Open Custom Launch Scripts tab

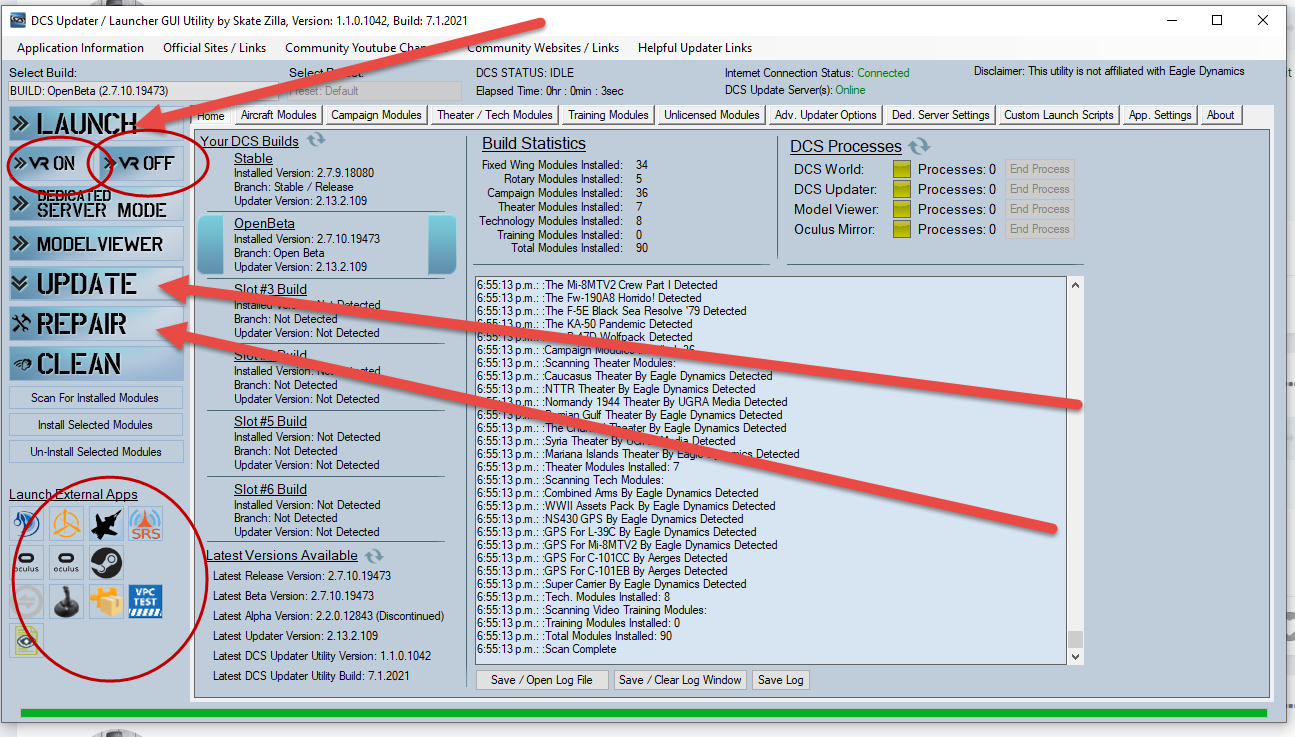pyautogui.click(x=1059, y=115)
